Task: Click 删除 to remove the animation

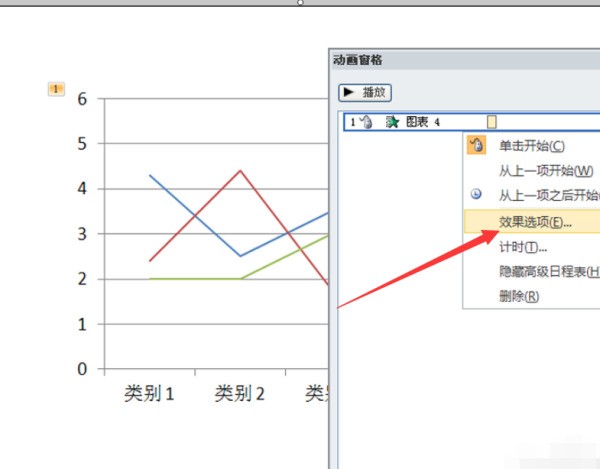Action: click(x=519, y=296)
